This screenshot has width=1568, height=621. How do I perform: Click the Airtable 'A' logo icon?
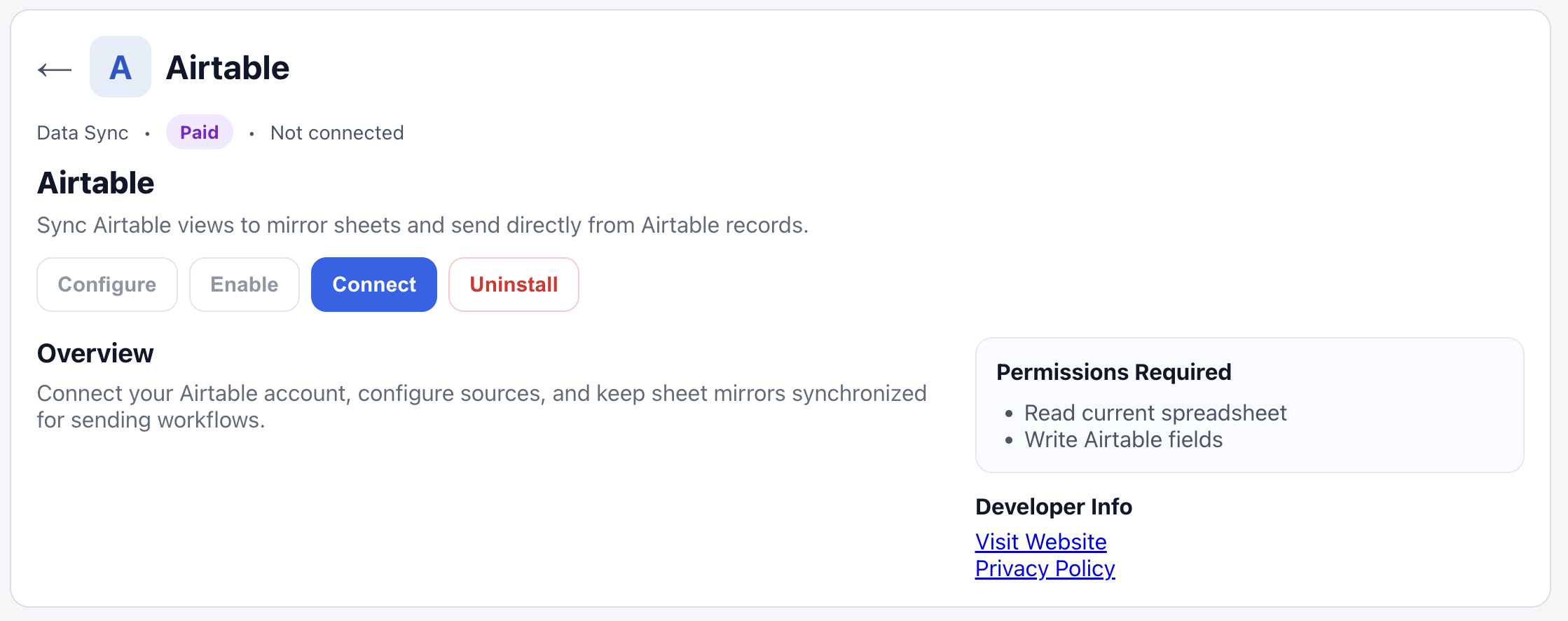pos(121,67)
